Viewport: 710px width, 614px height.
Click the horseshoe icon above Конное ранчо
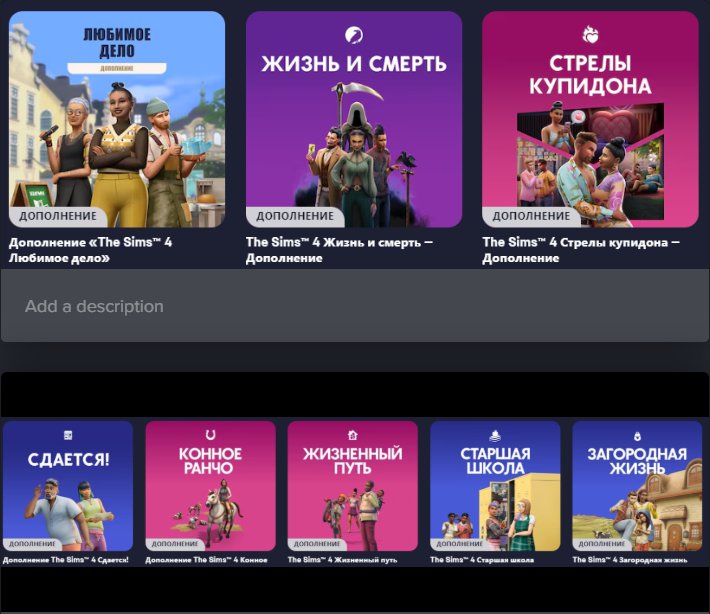click(210, 435)
